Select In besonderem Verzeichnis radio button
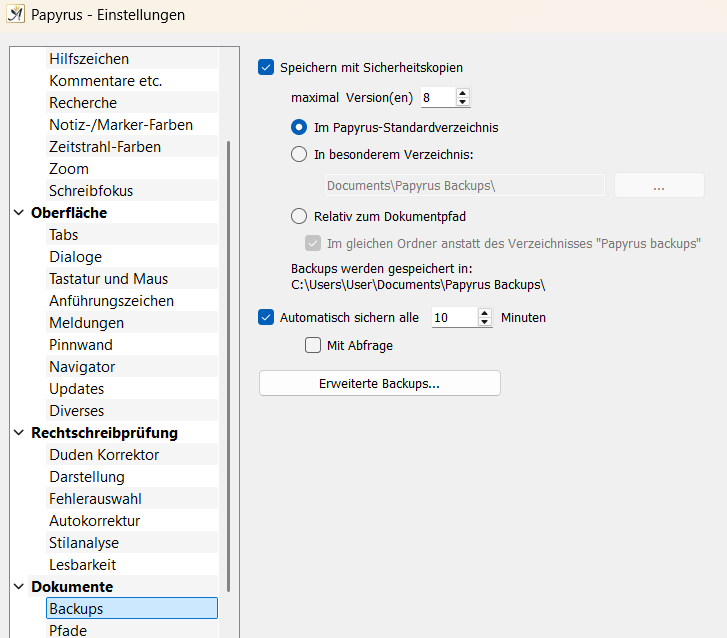 tap(299, 154)
